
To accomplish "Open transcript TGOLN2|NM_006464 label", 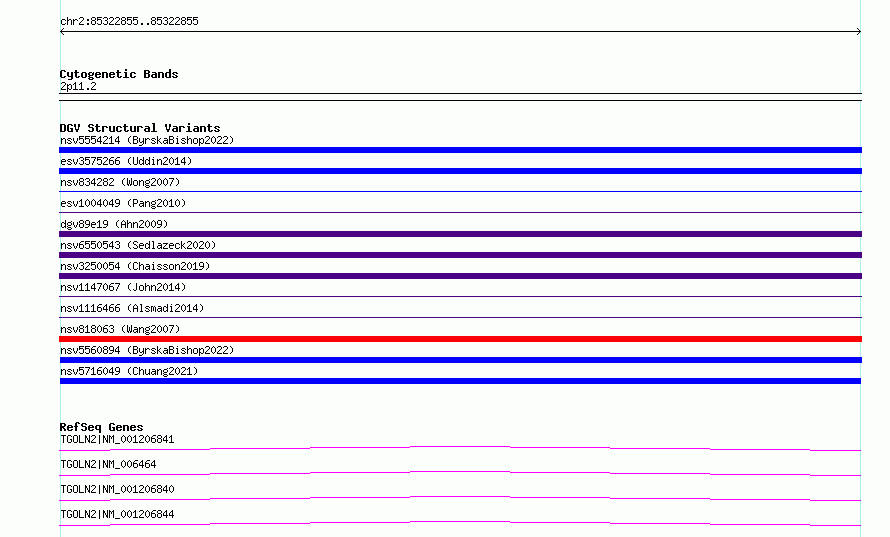I will 108,464.
